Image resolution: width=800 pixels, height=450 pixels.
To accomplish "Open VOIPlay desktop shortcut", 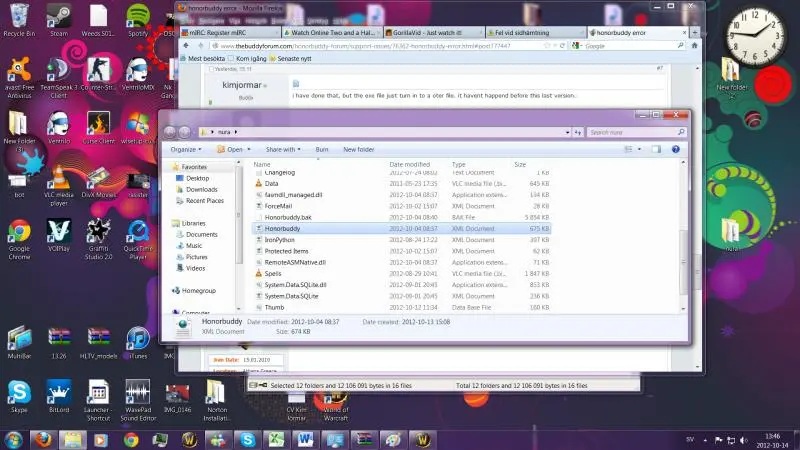I will coord(59,235).
